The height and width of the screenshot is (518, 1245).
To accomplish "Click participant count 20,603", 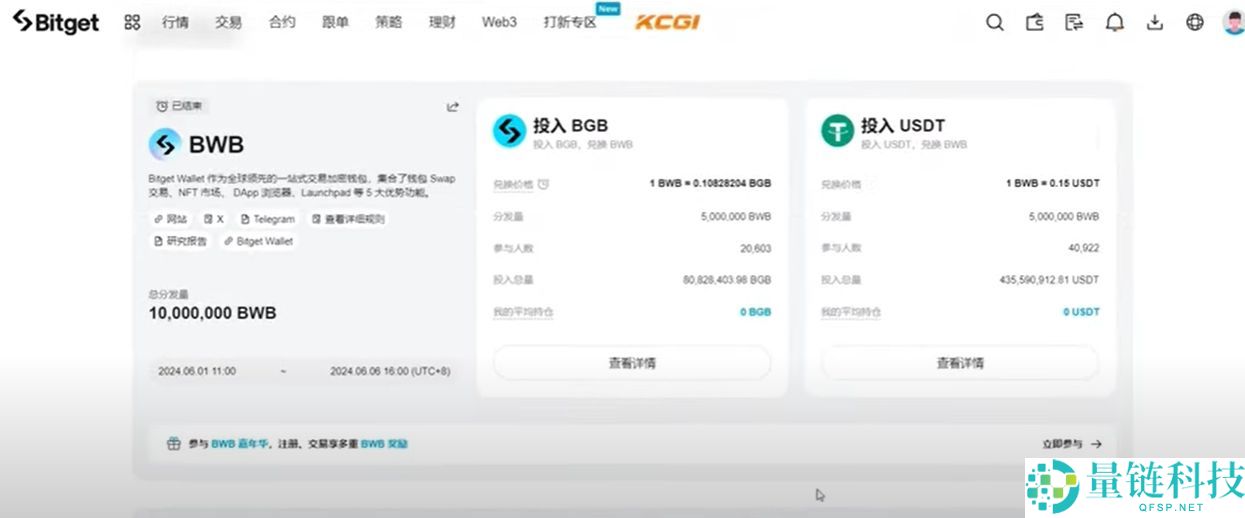I will (755, 248).
